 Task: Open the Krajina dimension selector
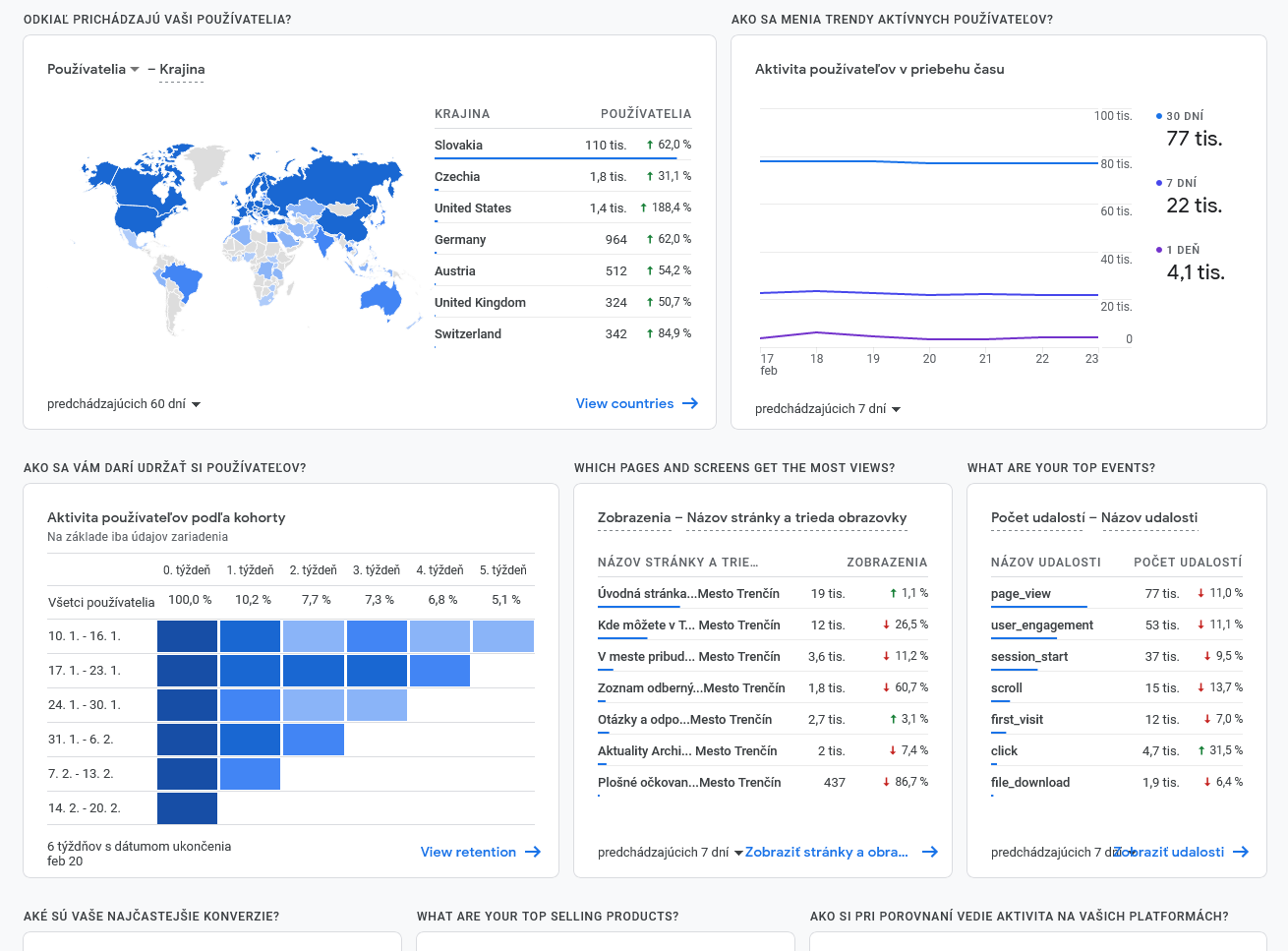182,69
